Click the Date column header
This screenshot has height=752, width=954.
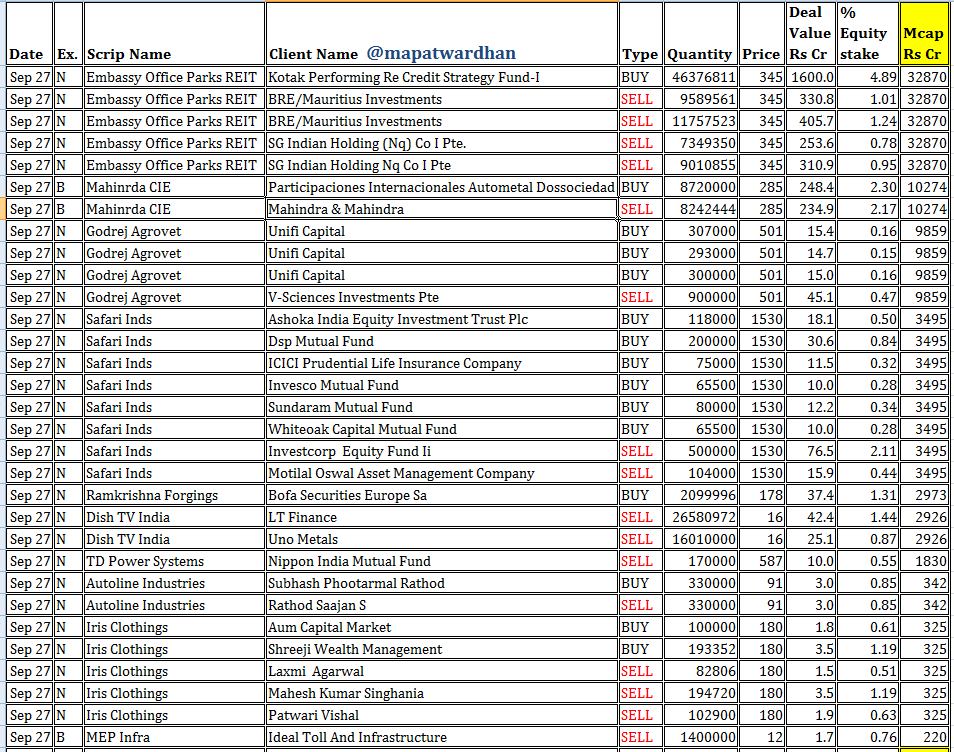[29, 33]
